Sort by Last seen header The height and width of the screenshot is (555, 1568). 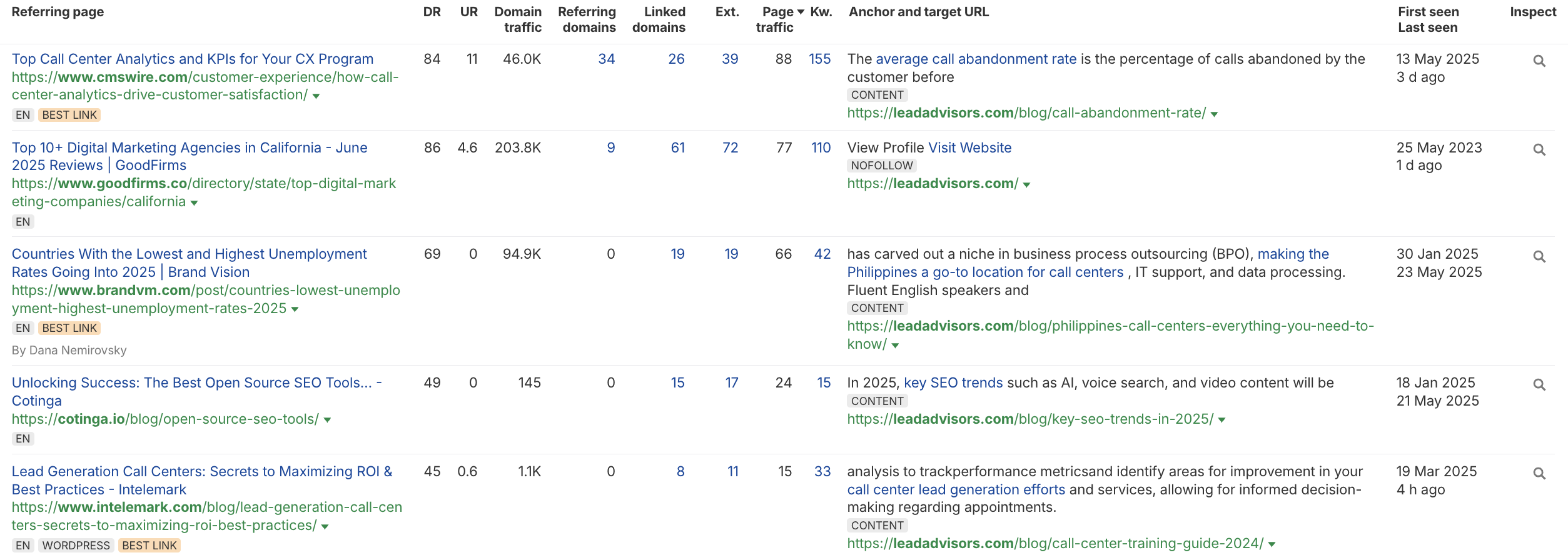[x=1427, y=27]
